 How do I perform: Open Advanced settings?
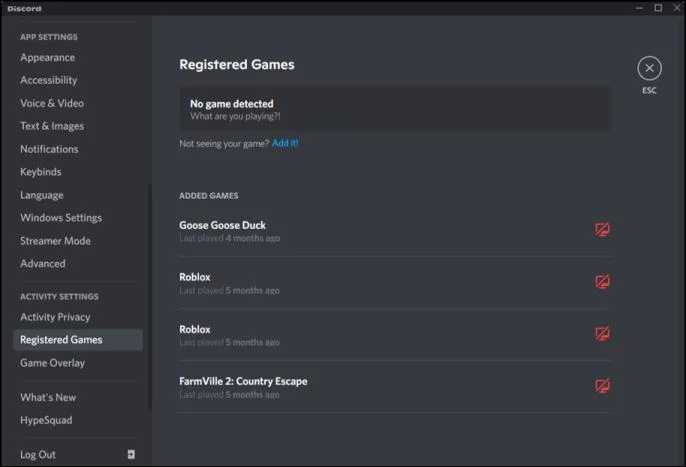42,263
